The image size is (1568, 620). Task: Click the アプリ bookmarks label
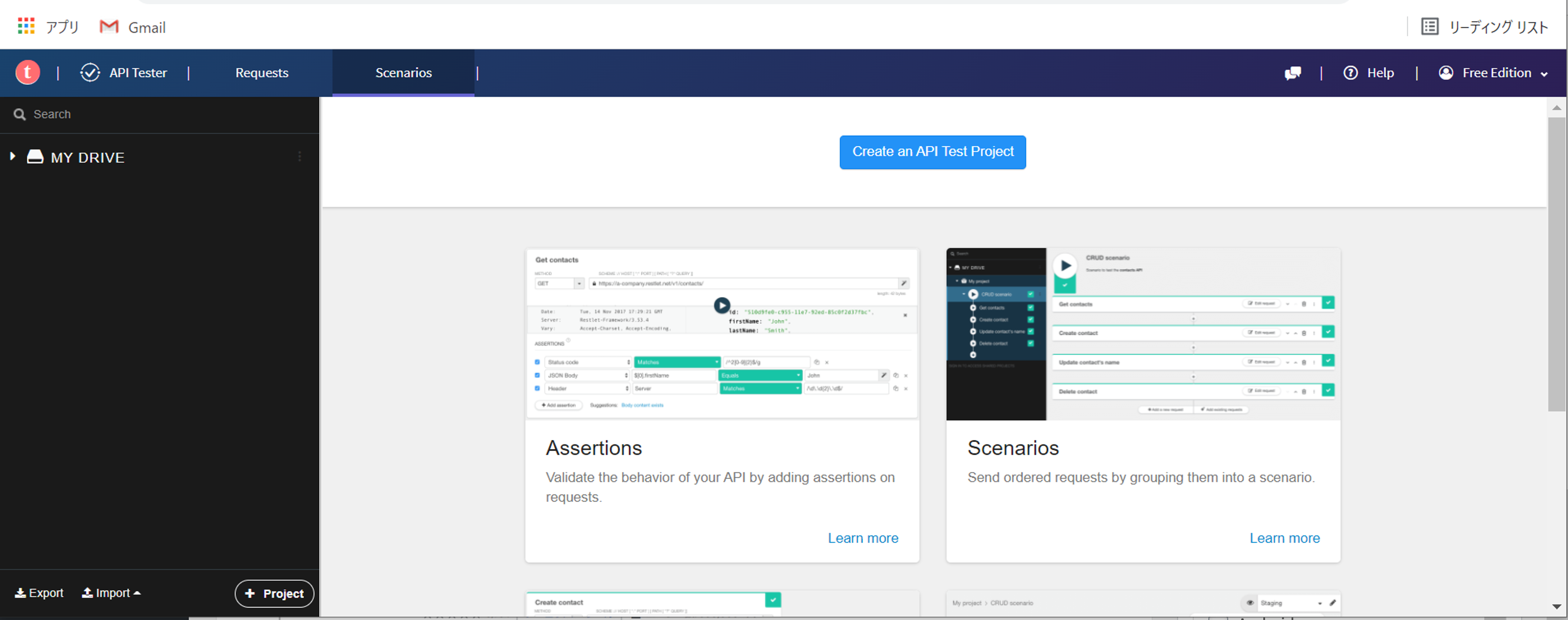62,27
